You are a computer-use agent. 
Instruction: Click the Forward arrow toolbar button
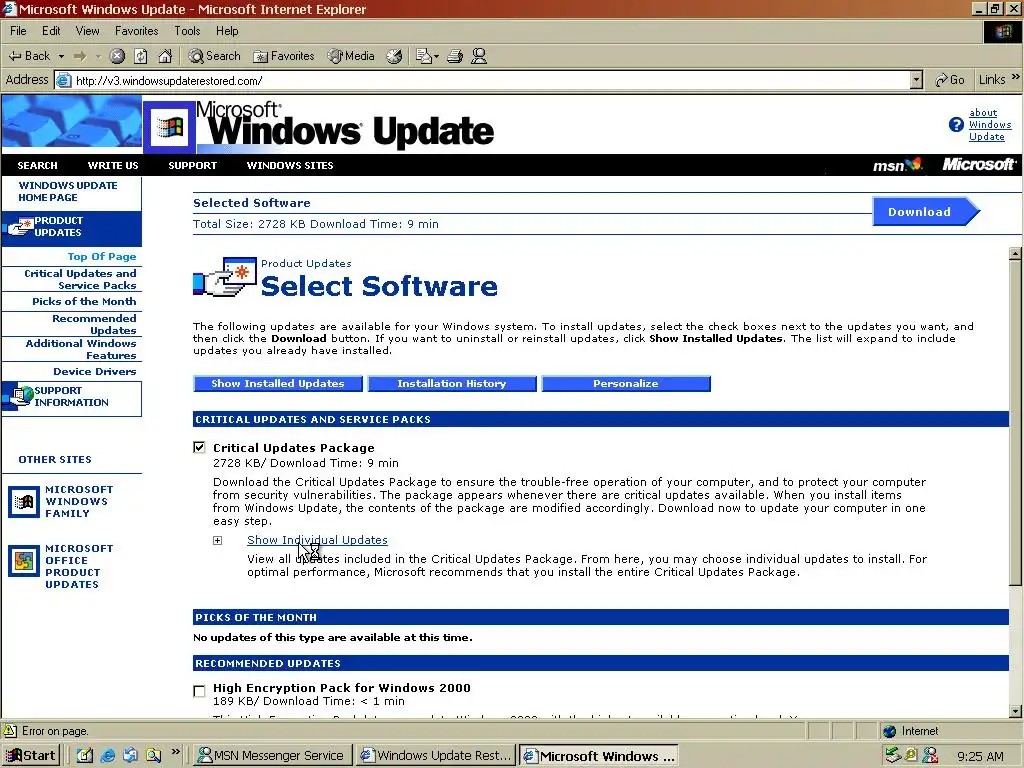click(80, 56)
